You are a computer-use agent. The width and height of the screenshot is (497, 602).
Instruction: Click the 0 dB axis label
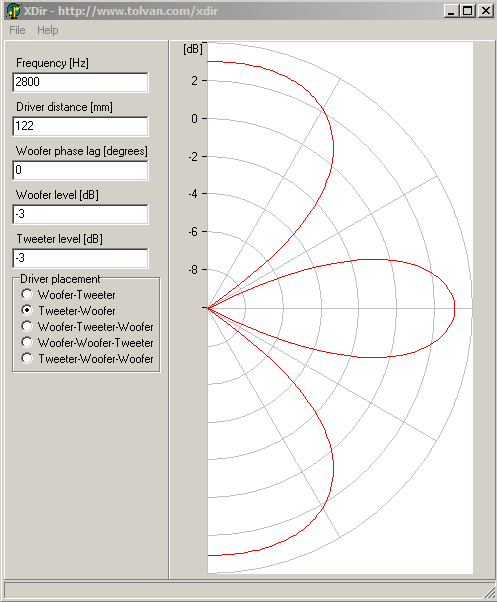(x=194, y=119)
